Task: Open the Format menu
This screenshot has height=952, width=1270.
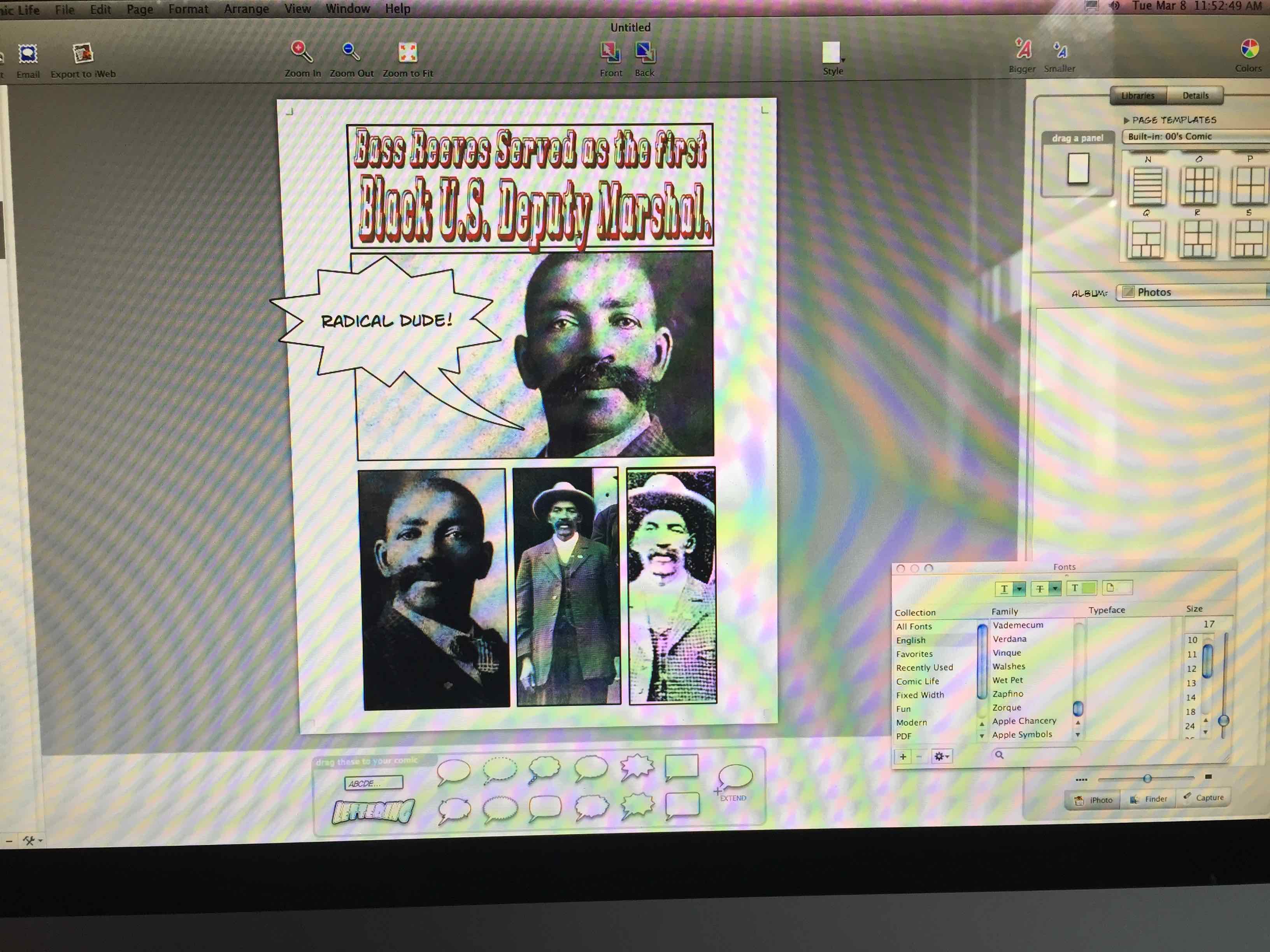Action: 188,9
